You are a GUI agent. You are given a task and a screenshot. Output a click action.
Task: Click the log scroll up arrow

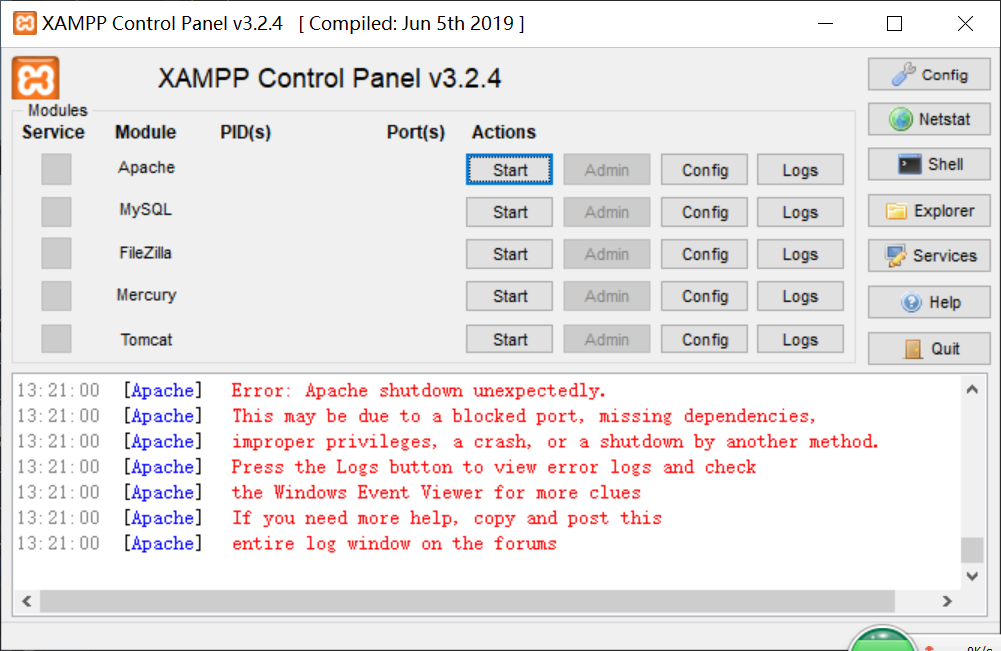pyautogui.click(x=972, y=389)
